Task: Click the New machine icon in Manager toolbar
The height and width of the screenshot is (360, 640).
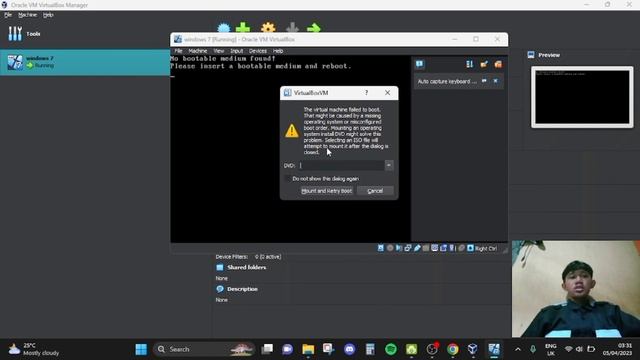Action: click(x=224, y=28)
